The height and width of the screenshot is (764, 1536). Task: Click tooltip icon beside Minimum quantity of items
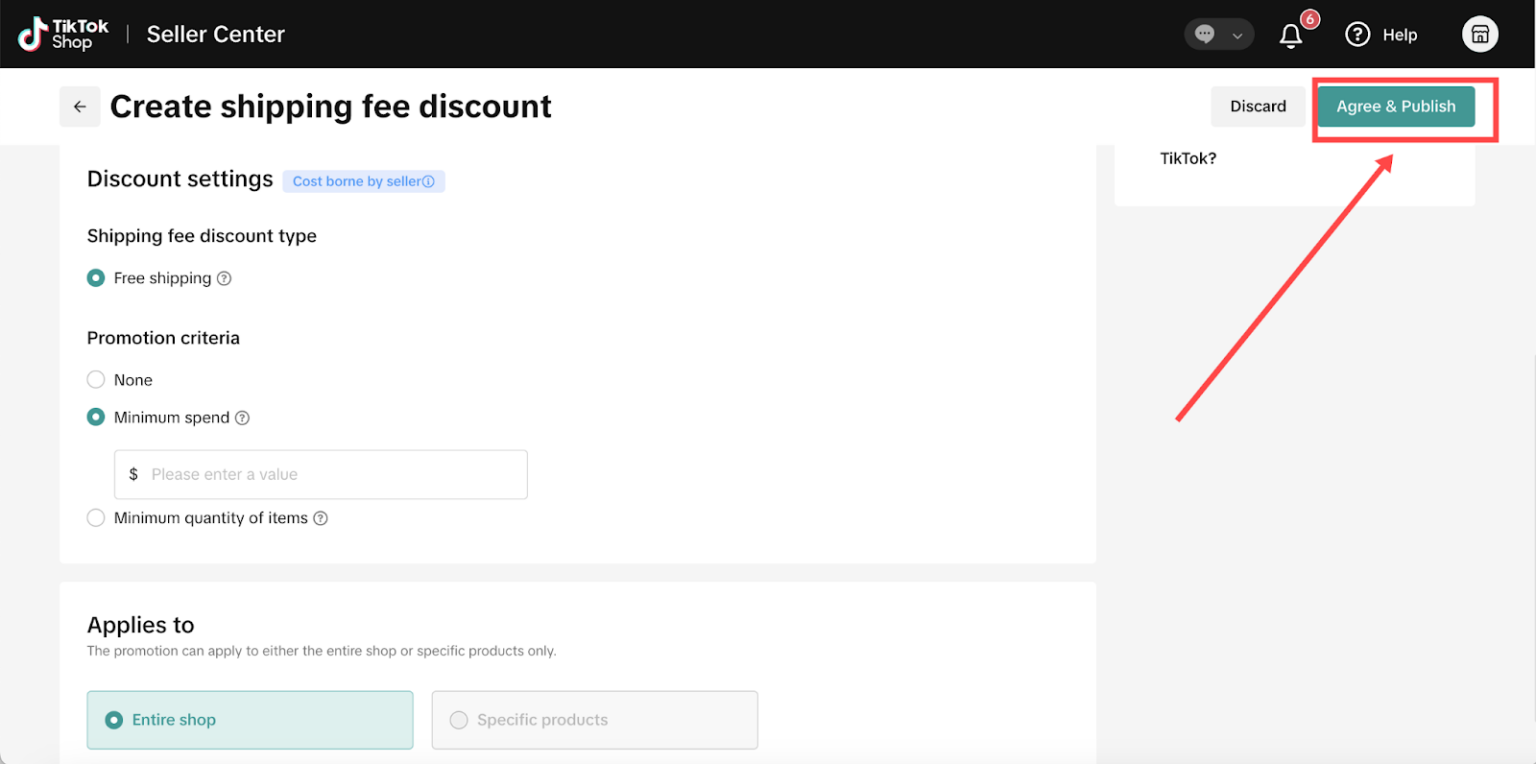click(x=320, y=518)
